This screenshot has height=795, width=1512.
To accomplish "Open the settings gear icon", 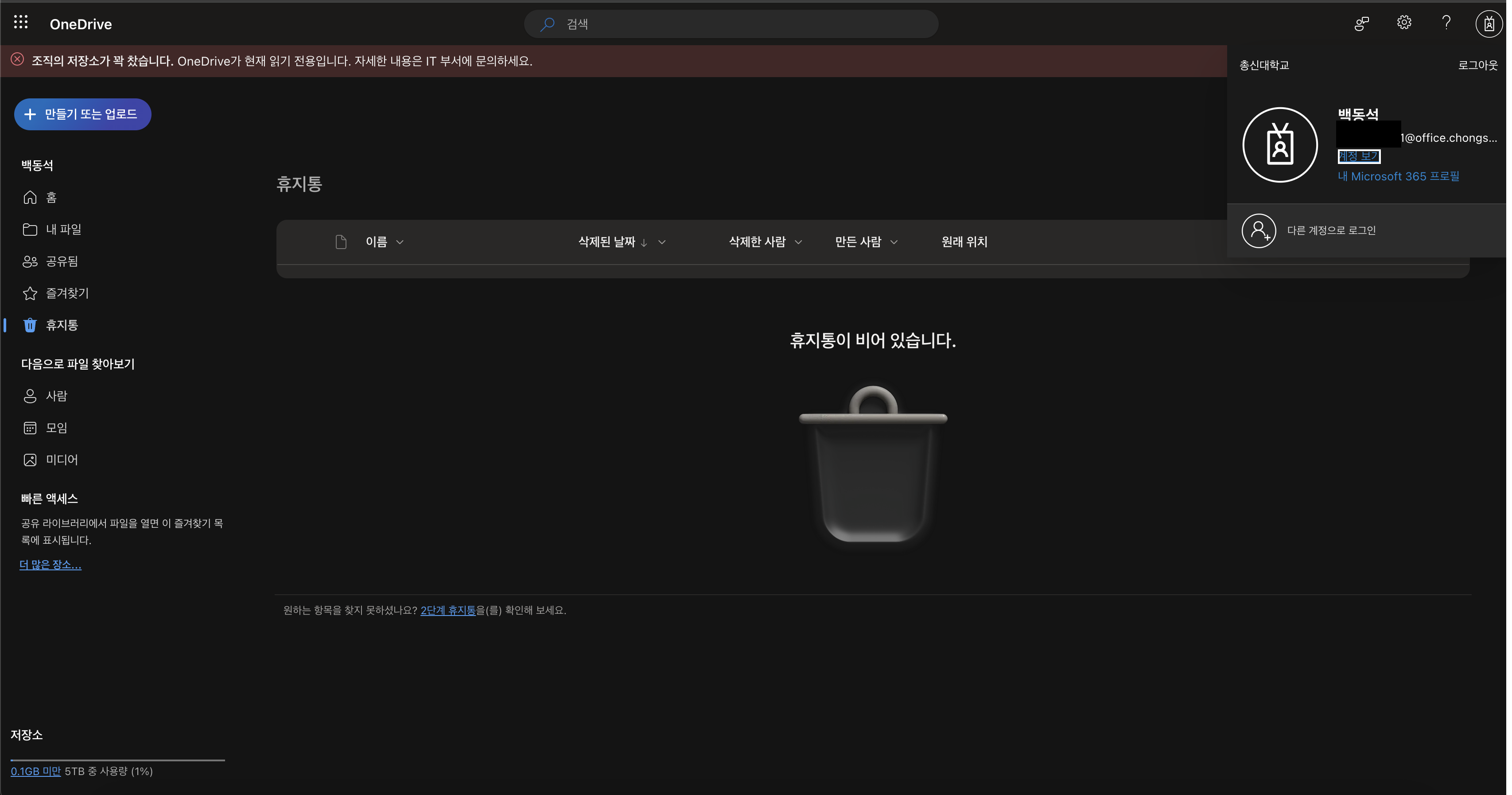I will (1403, 23).
